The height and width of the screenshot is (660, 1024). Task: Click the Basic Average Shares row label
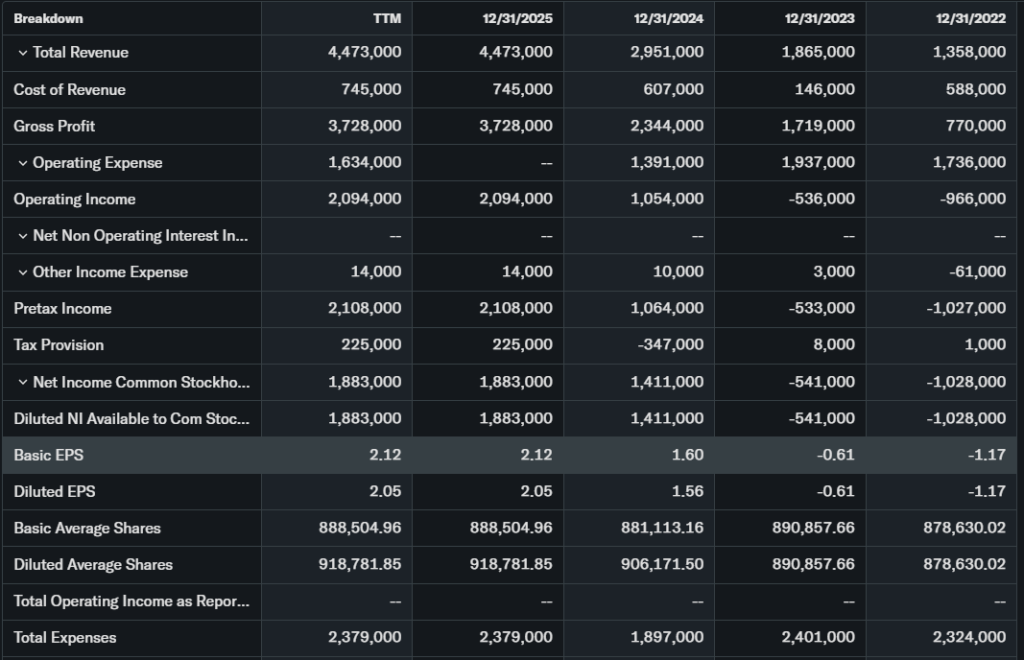tap(87, 528)
